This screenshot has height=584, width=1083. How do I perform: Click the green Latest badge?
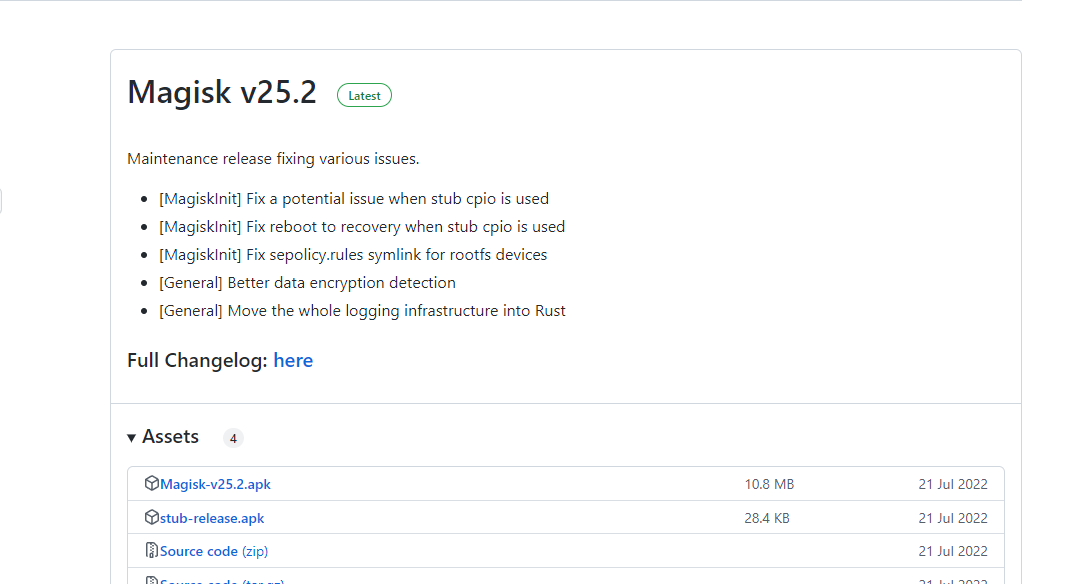364,95
